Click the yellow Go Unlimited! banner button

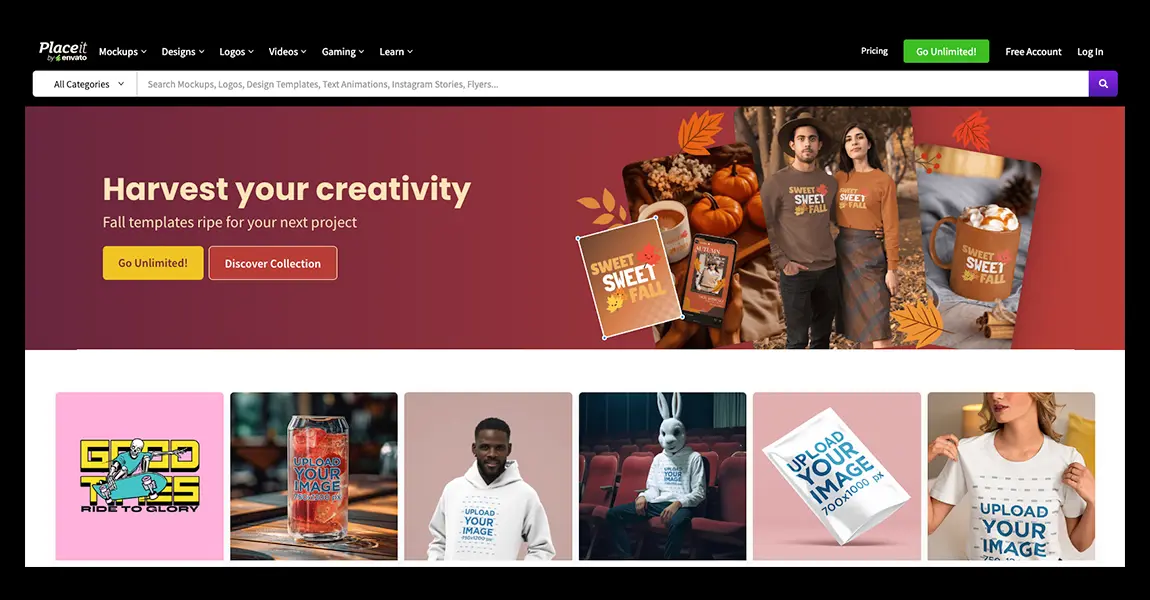click(x=153, y=263)
